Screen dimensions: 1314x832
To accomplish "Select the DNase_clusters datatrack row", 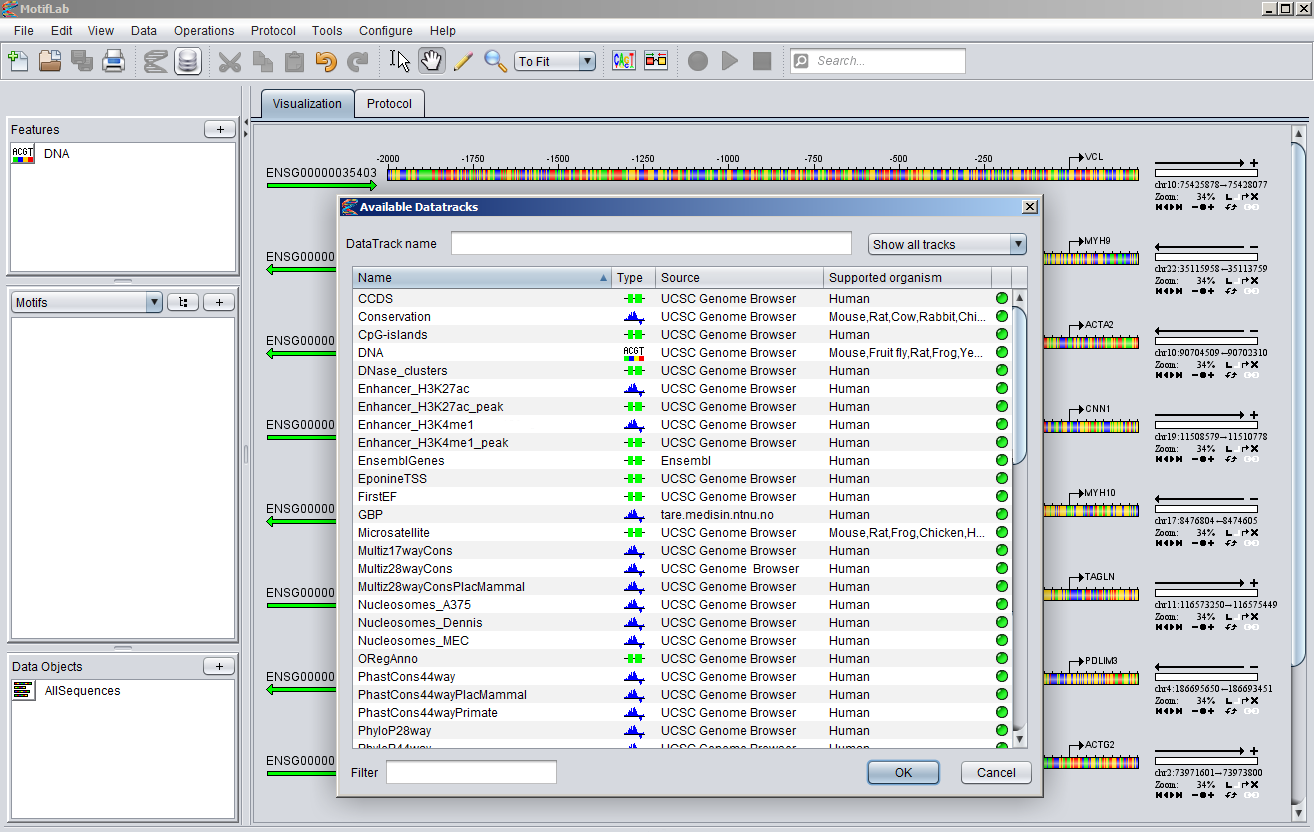I will click(x=682, y=370).
